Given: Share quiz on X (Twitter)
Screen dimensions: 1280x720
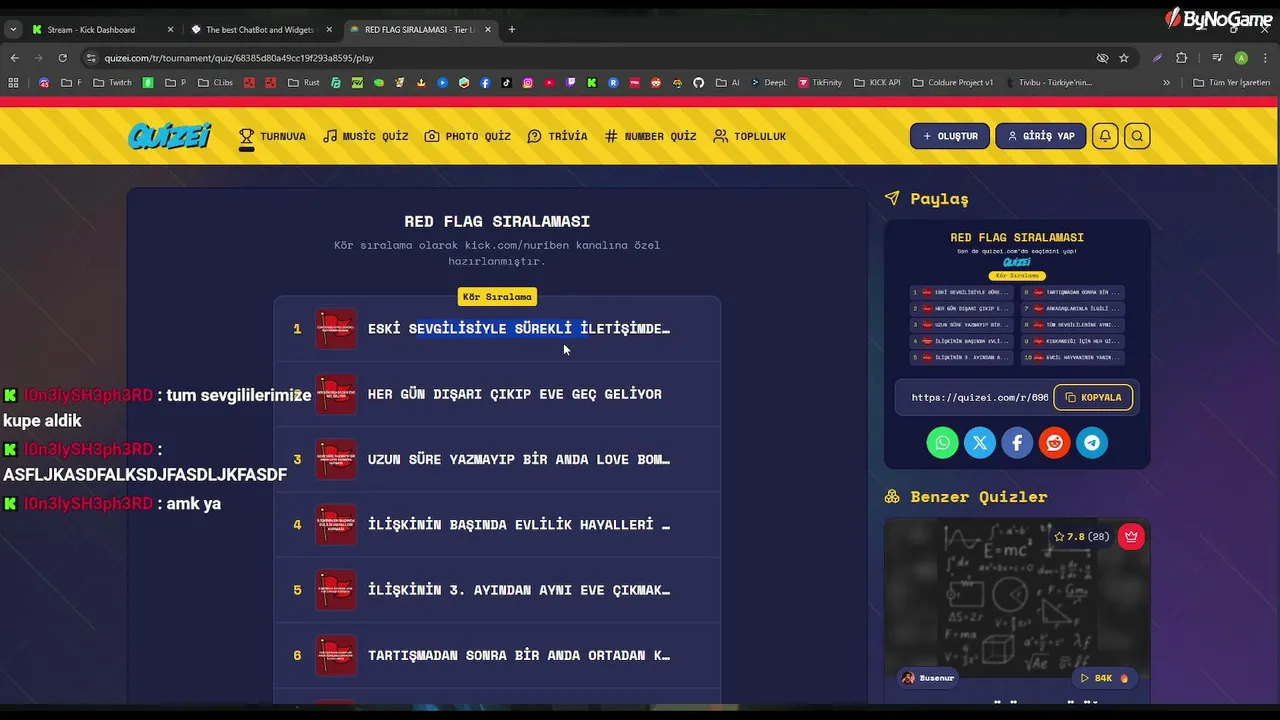Looking at the screenshot, I should coord(980,443).
